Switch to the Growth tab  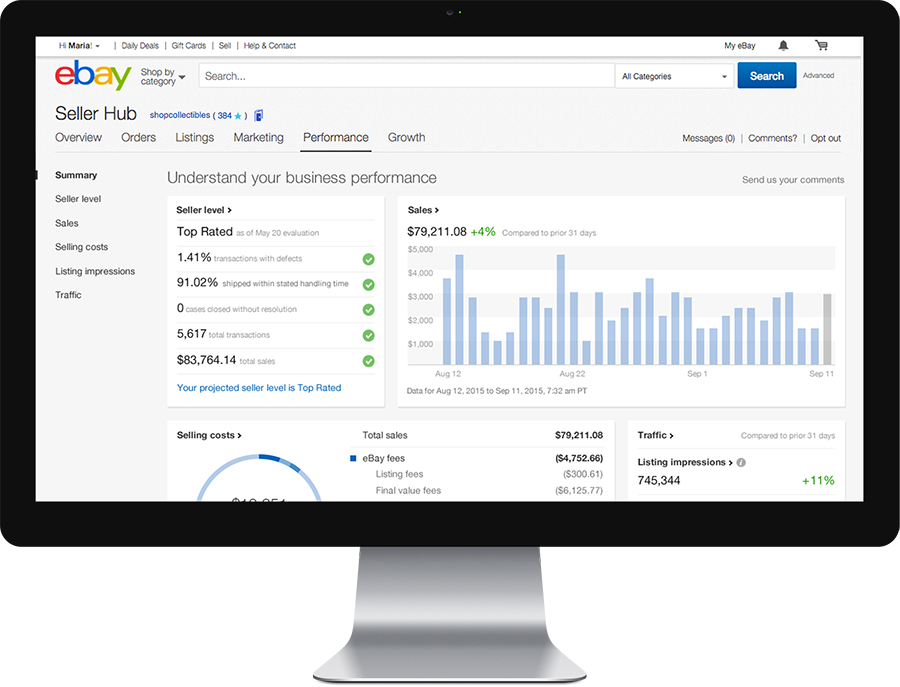[x=406, y=138]
